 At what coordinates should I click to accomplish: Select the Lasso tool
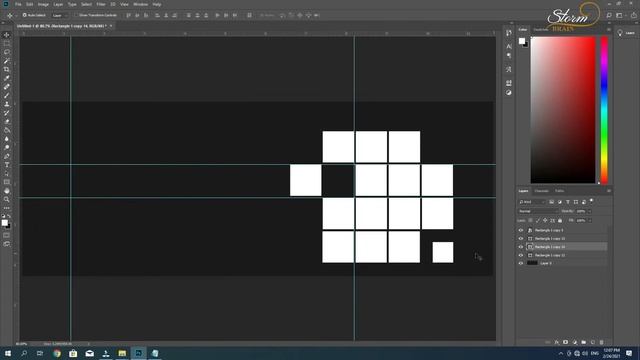pyautogui.click(x=7, y=52)
